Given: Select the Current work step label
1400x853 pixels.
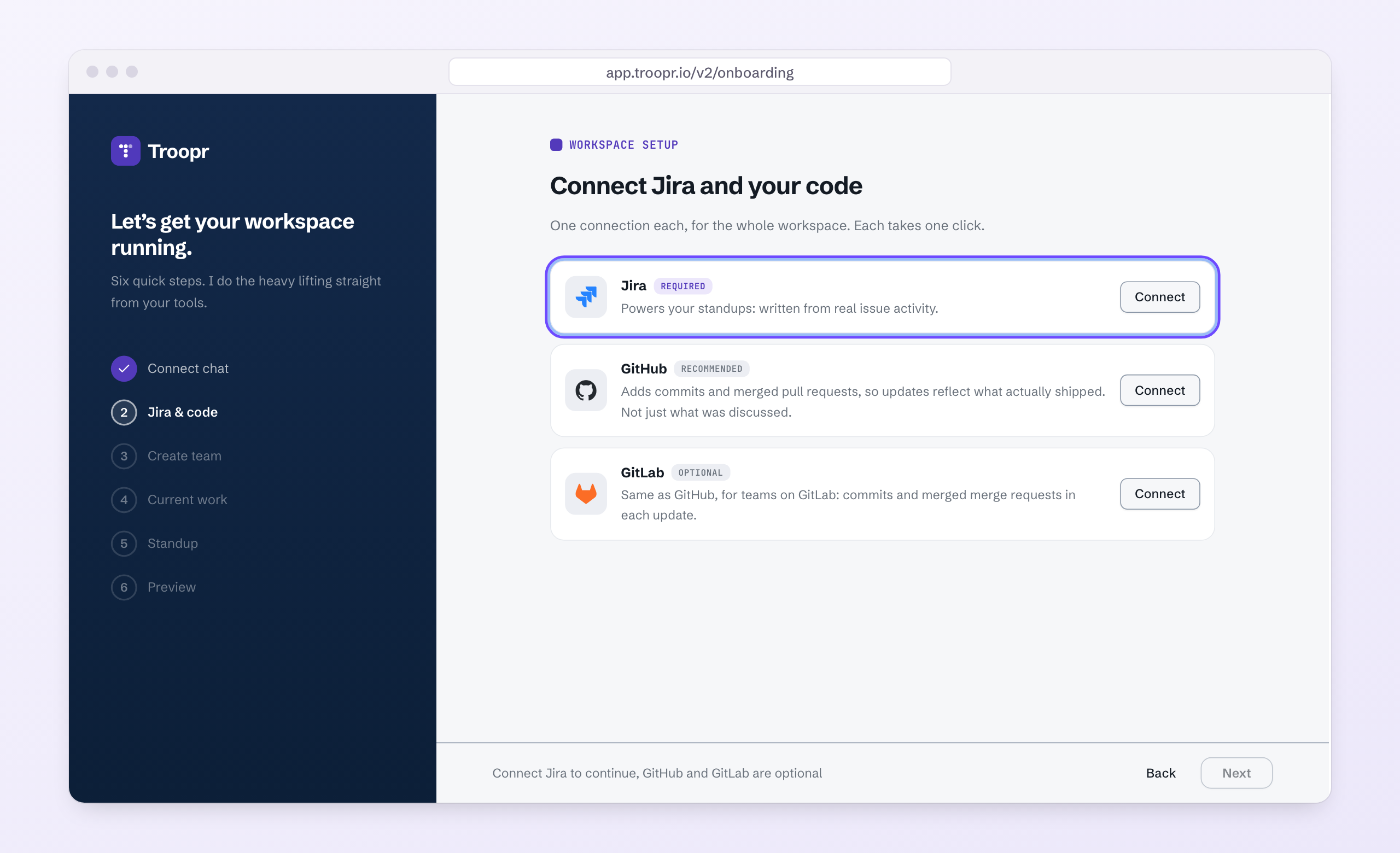Looking at the screenshot, I should point(187,500).
